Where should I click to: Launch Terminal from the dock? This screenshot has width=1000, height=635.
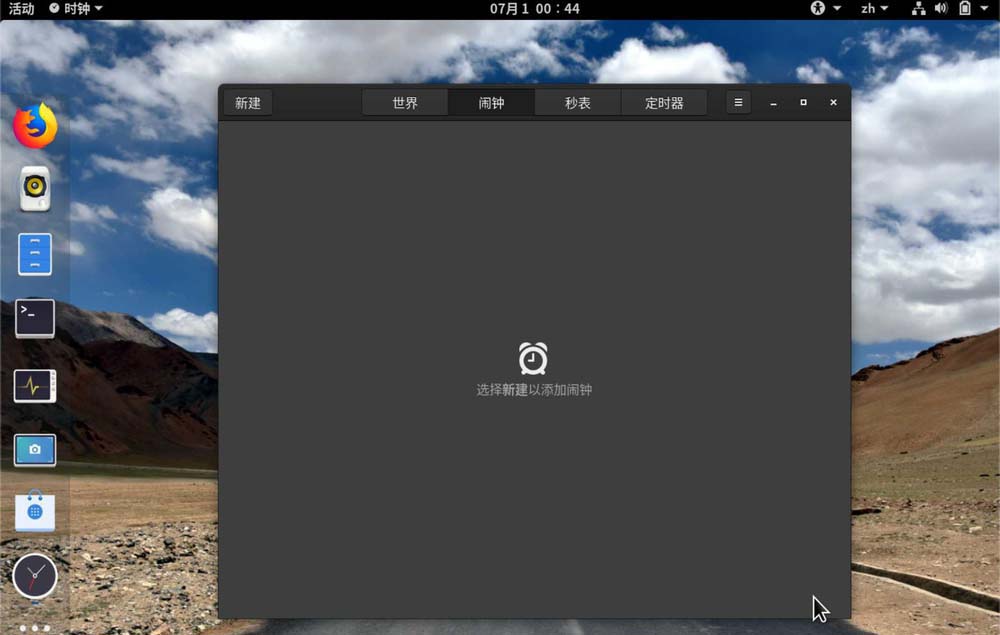click(x=35, y=318)
